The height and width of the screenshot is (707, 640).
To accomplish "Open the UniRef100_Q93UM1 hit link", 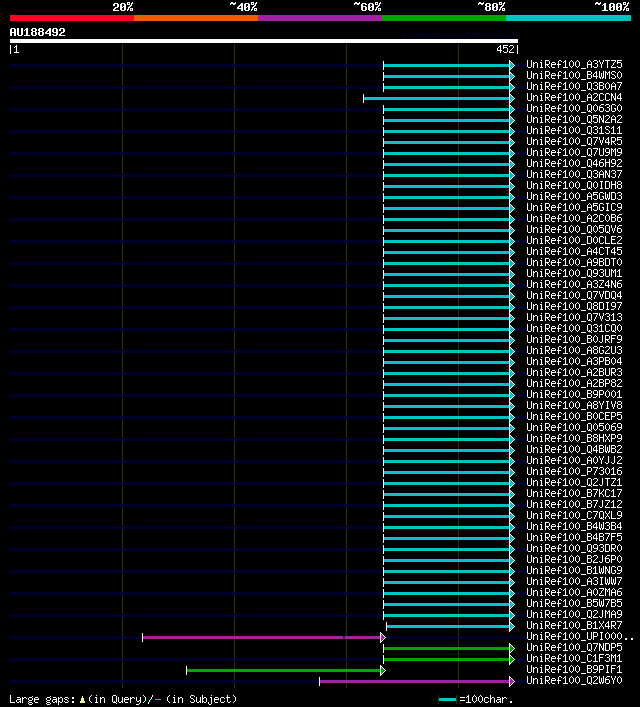I will (574, 273).
